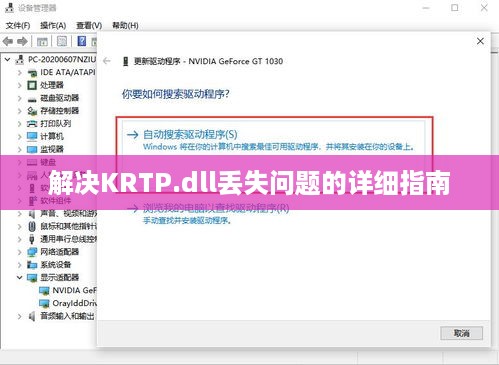The width and height of the screenshot is (499, 365).
Task: Select the 音频输入和输出 tree label
Action: [67, 316]
